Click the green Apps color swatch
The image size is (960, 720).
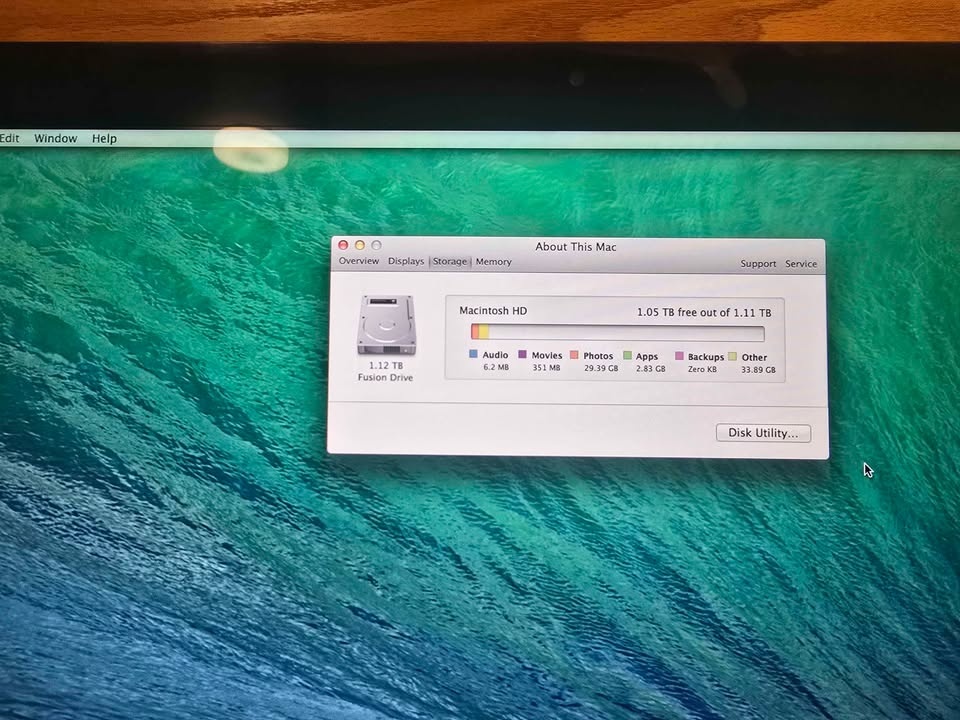(x=627, y=355)
